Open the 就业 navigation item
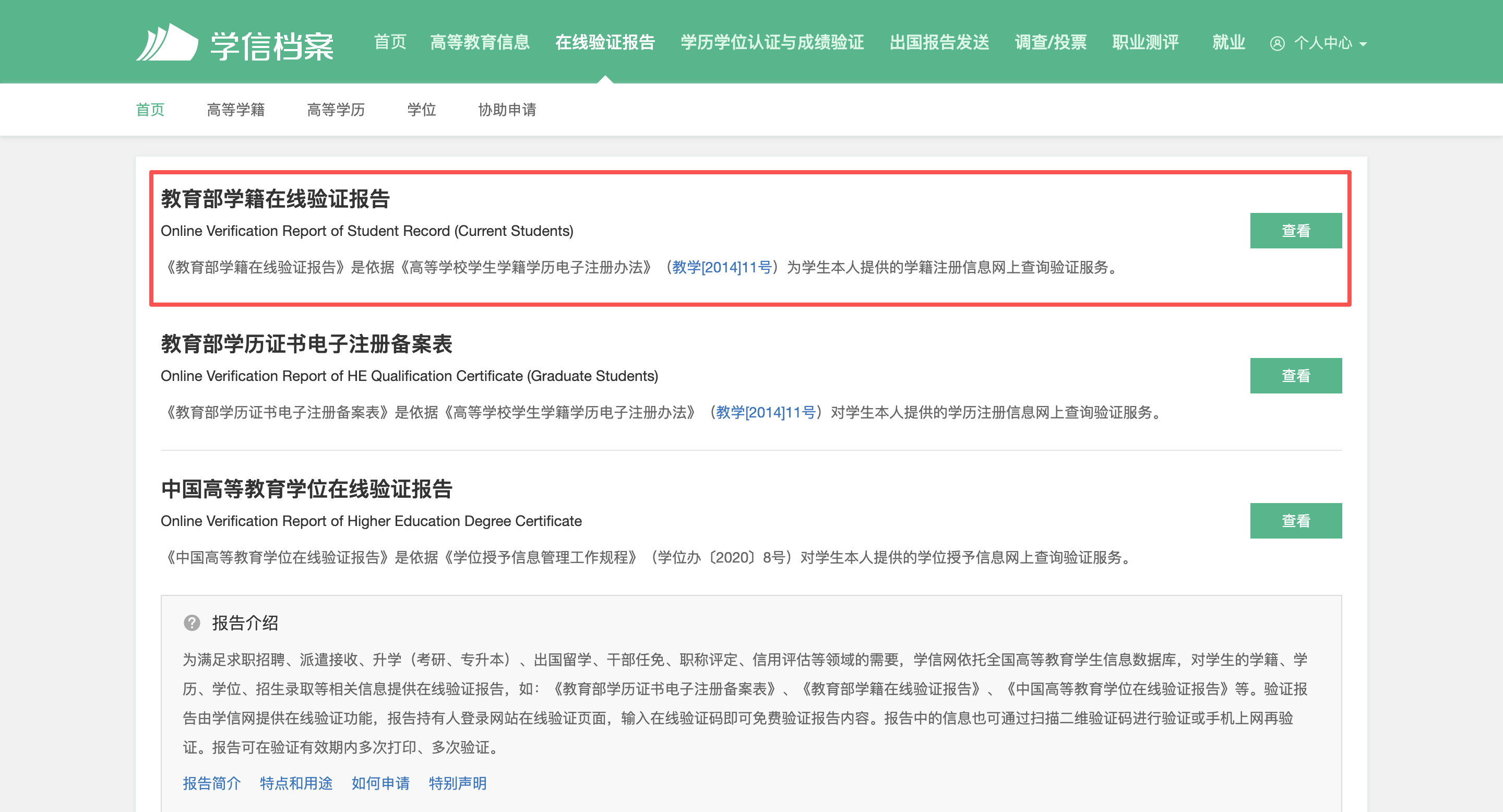Viewport: 1503px width, 812px height. (x=1228, y=42)
